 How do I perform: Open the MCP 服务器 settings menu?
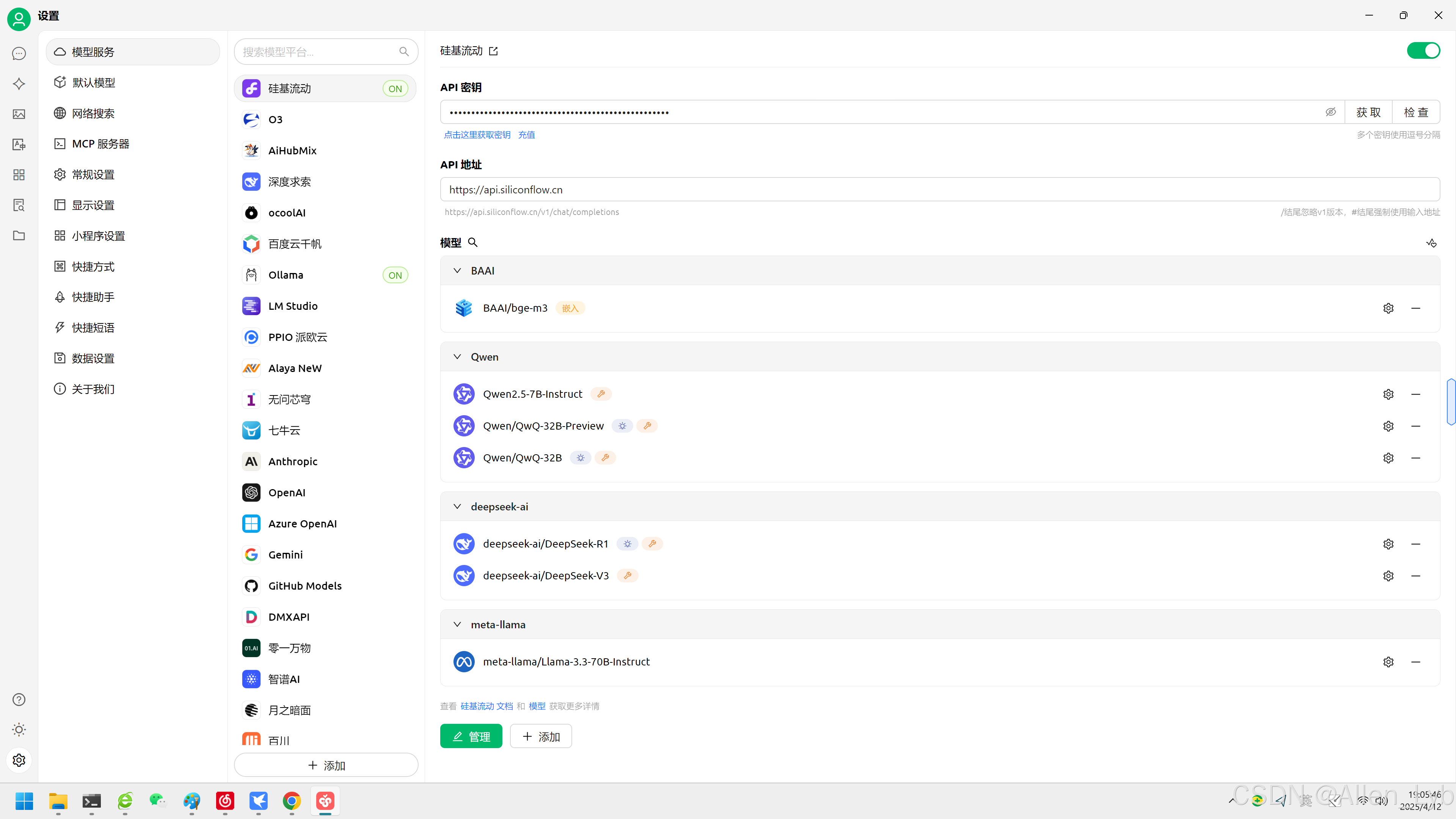tap(100, 144)
